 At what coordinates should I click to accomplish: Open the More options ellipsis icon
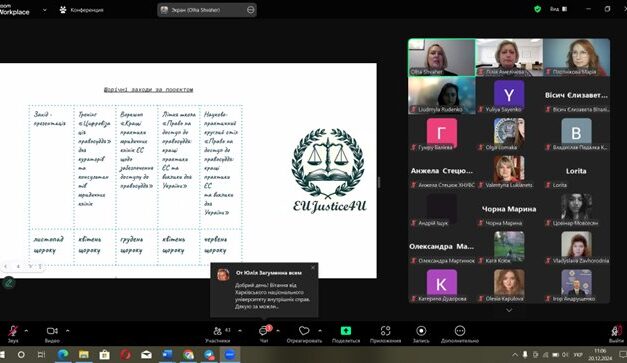(x=460, y=331)
